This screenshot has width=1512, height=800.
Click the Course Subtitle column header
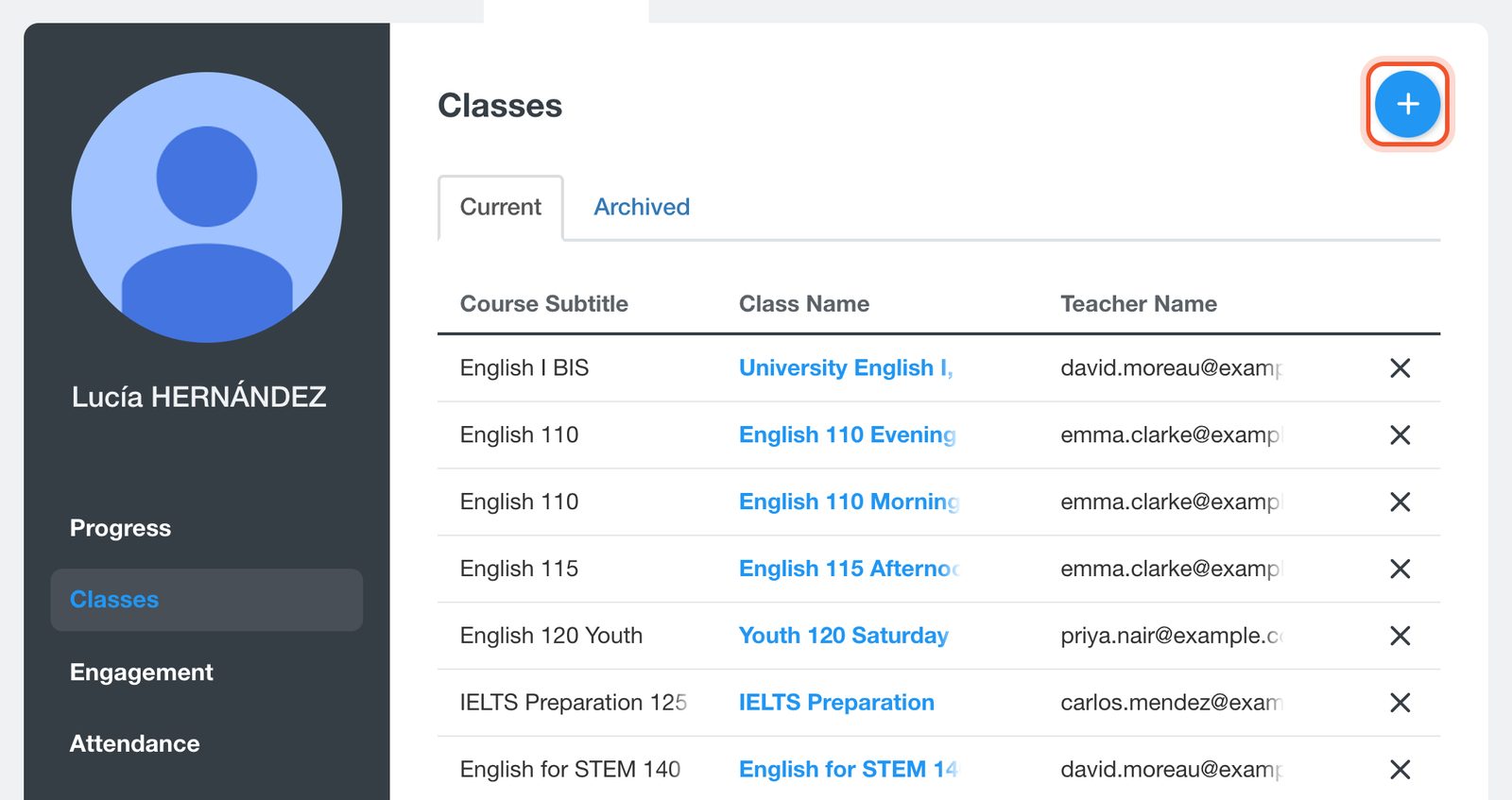point(544,304)
